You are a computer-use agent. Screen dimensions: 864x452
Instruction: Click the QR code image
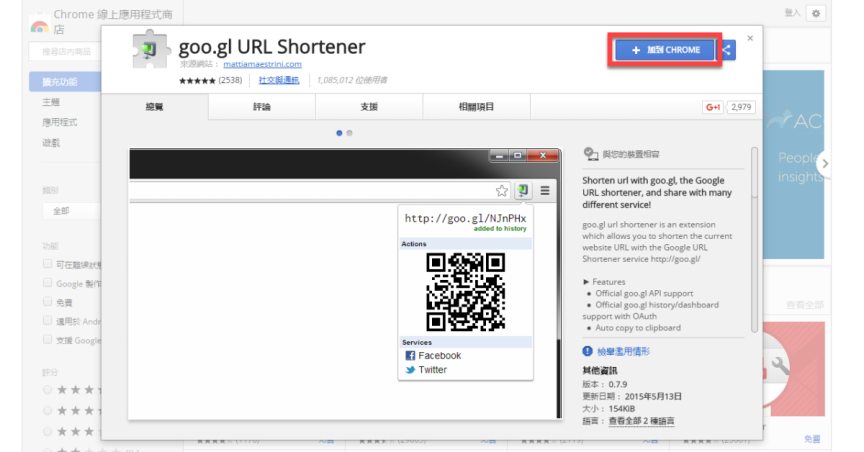[x=466, y=292]
